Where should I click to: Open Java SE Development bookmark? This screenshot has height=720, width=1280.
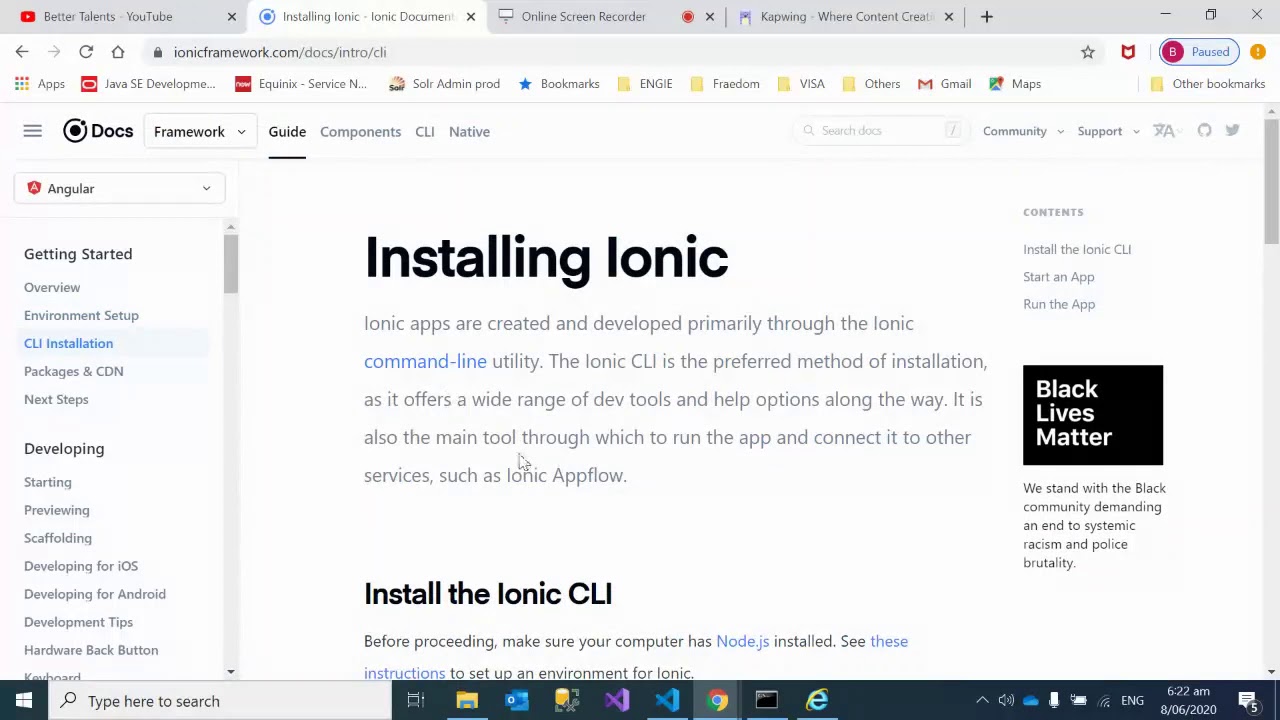[148, 84]
